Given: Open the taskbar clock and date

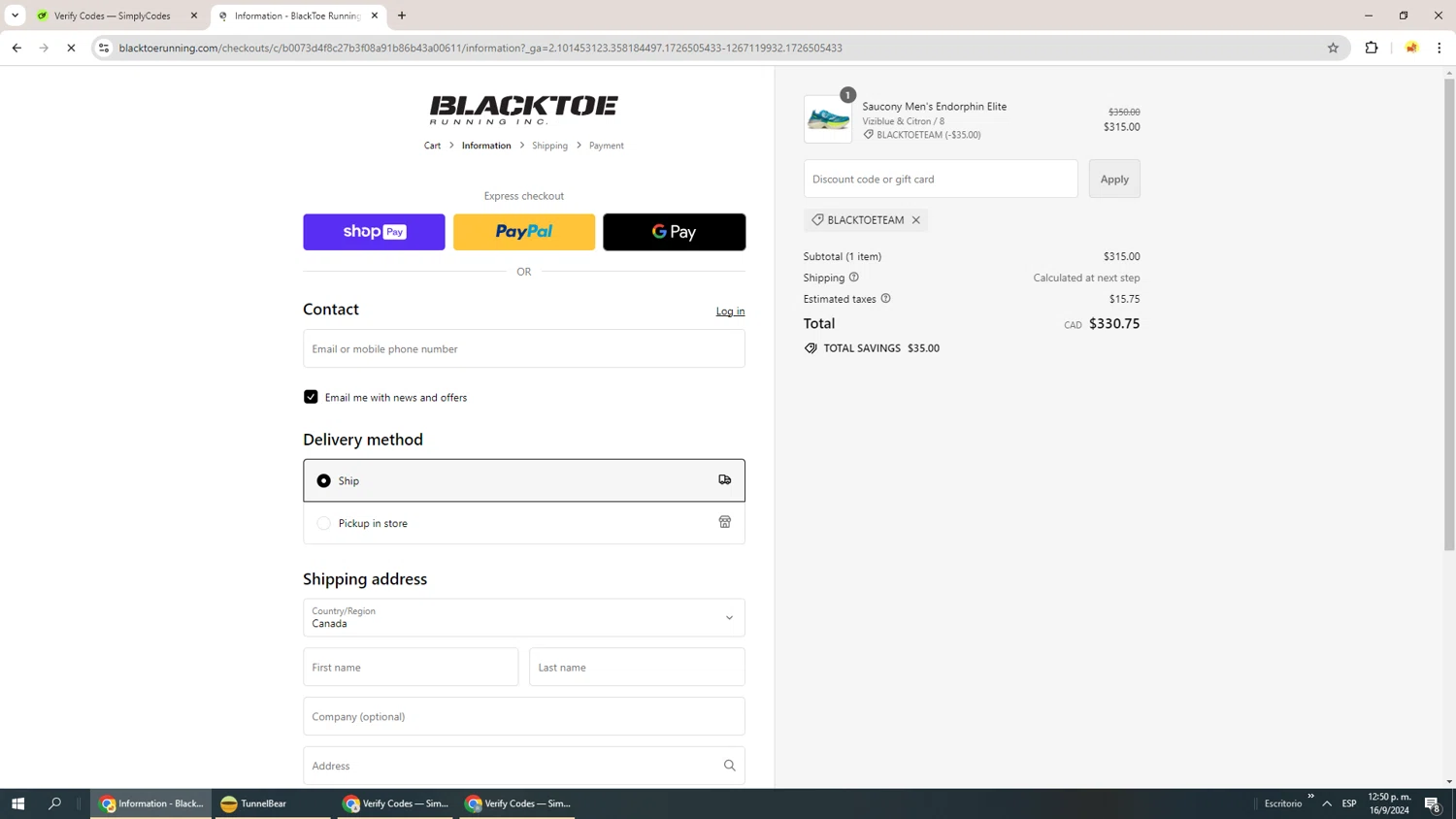Looking at the screenshot, I should pyautogui.click(x=1389, y=803).
